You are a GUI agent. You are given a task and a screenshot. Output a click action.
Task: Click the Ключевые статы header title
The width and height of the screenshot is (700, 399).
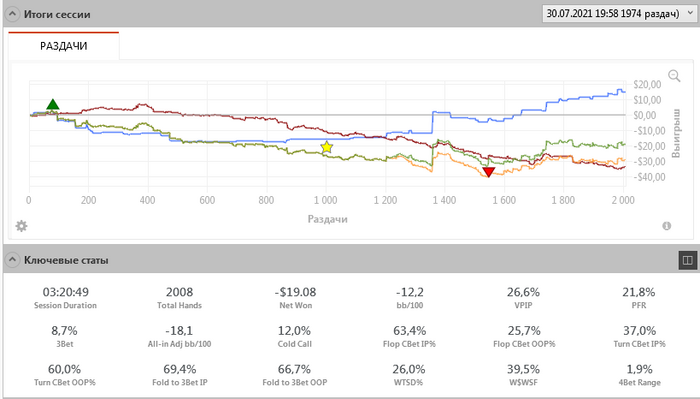[66, 260]
